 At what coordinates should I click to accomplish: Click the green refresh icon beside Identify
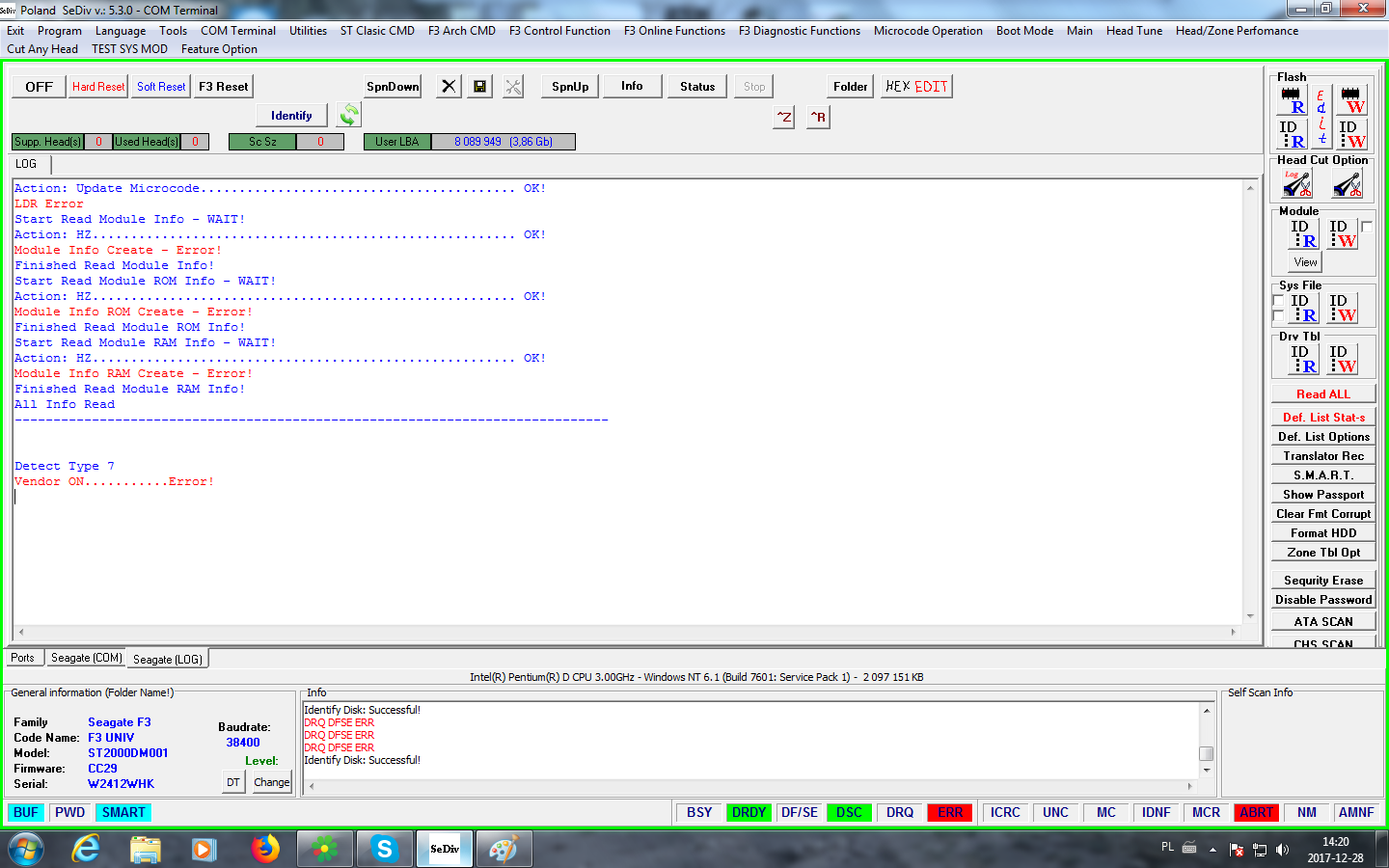click(349, 115)
